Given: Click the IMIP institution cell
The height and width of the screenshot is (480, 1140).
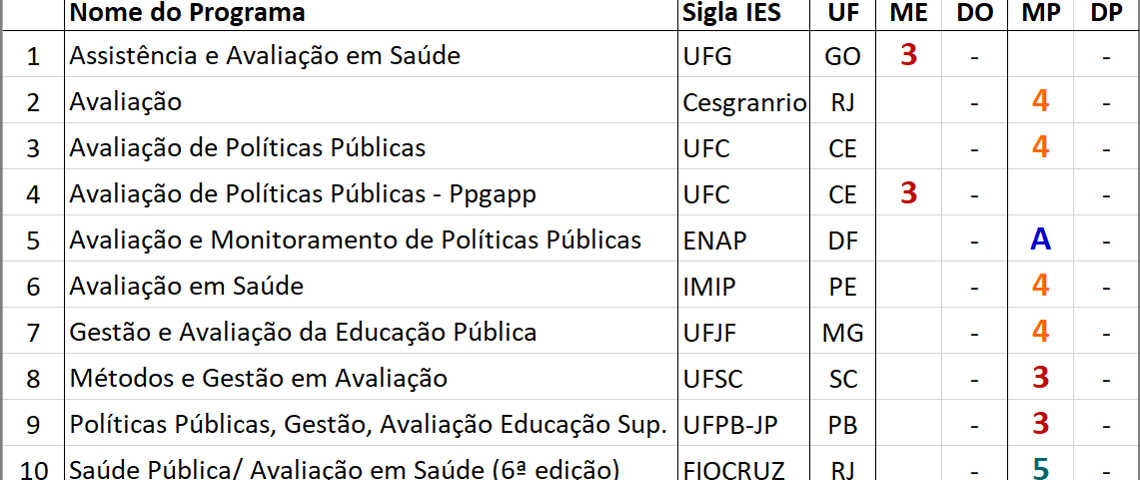Looking at the screenshot, I should coord(744,287).
